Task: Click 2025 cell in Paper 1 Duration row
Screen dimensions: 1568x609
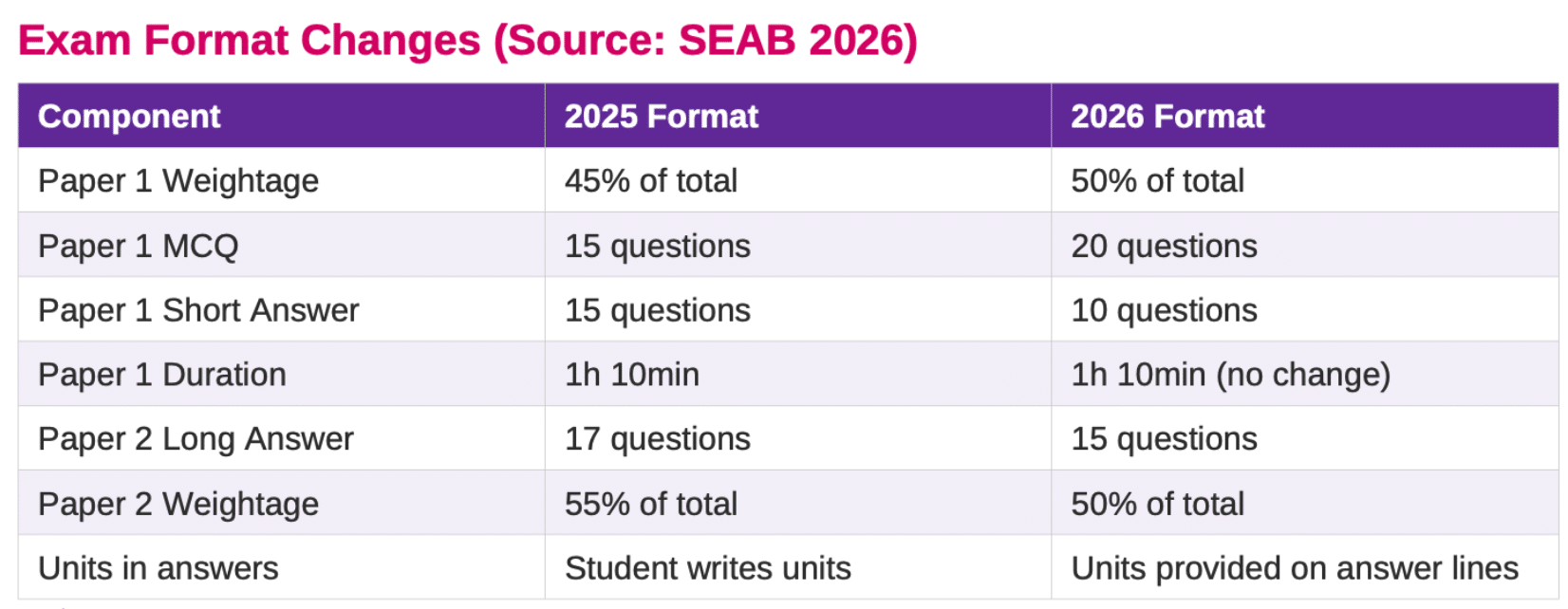Action: pos(632,375)
